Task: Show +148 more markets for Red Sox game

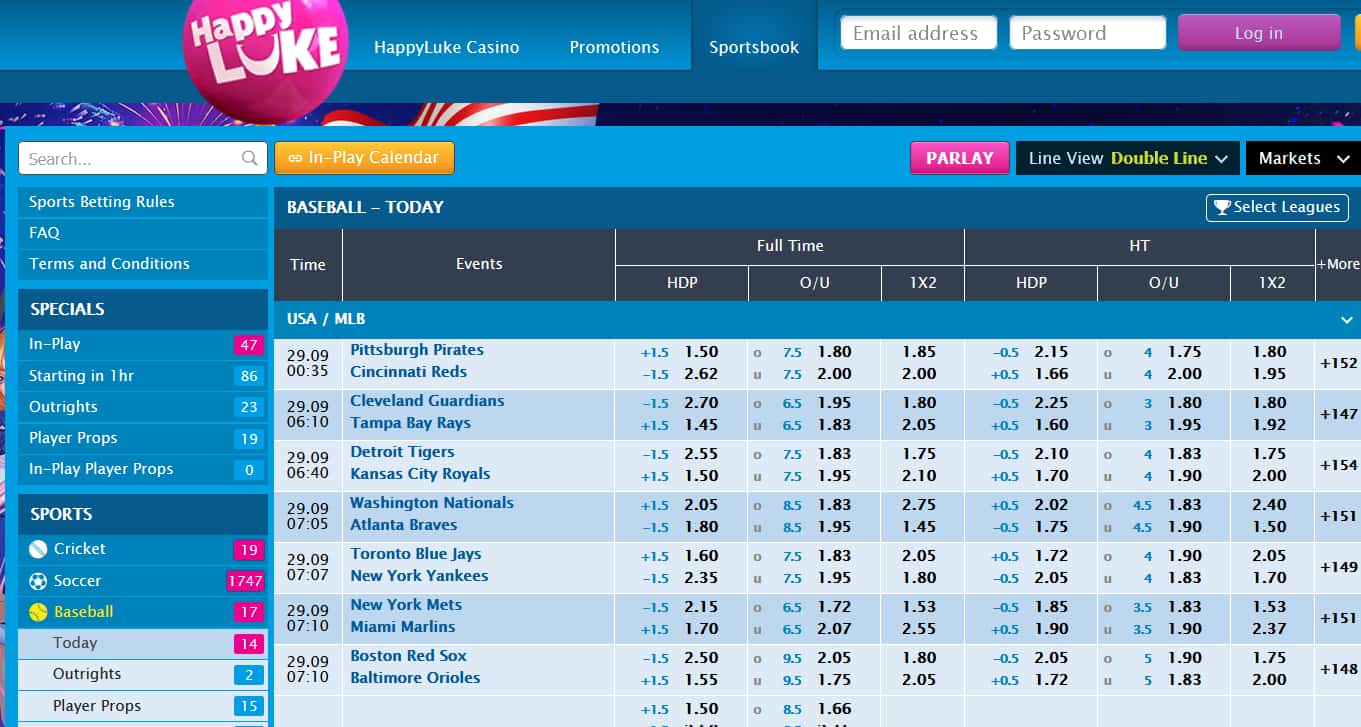Action: click(x=1338, y=669)
